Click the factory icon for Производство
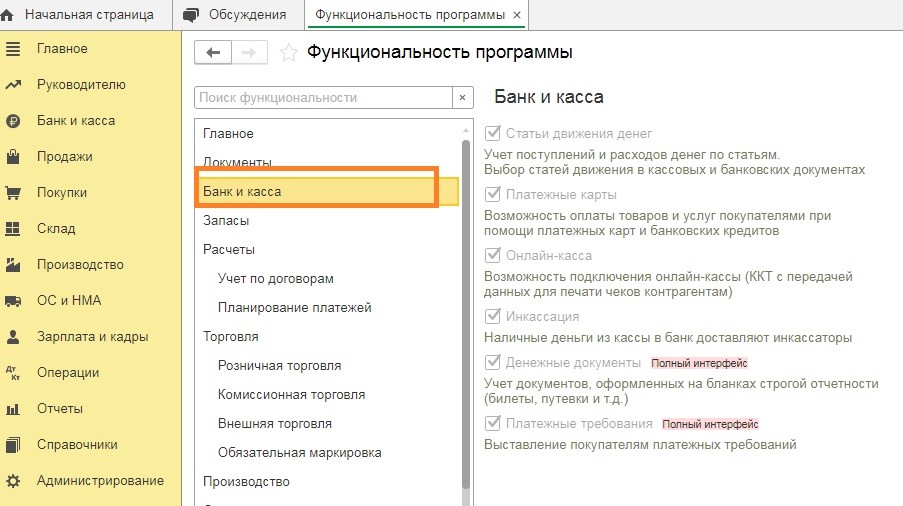Screen dimensions: 903x506 click(x=13, y=265)
